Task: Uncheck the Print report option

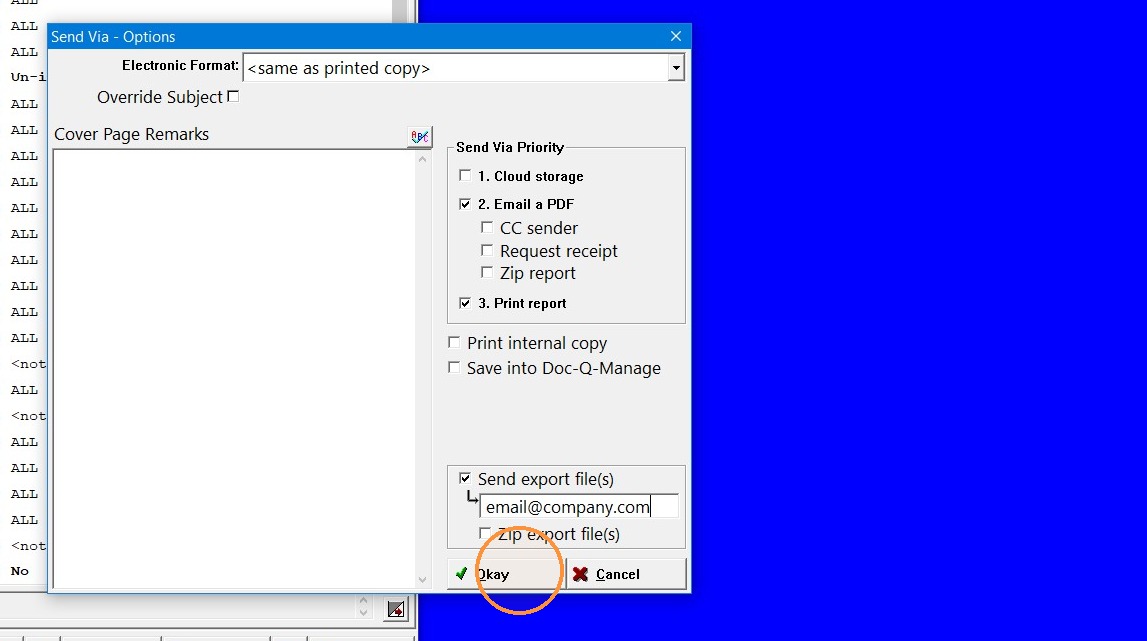Action: pos(465,303)
